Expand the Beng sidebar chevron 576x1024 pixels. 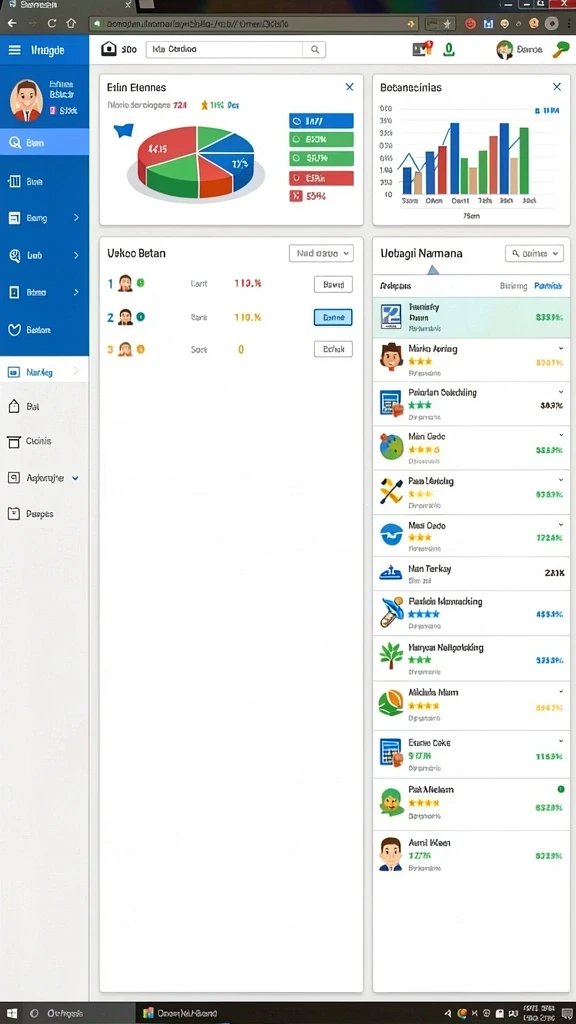coord(76,217)
